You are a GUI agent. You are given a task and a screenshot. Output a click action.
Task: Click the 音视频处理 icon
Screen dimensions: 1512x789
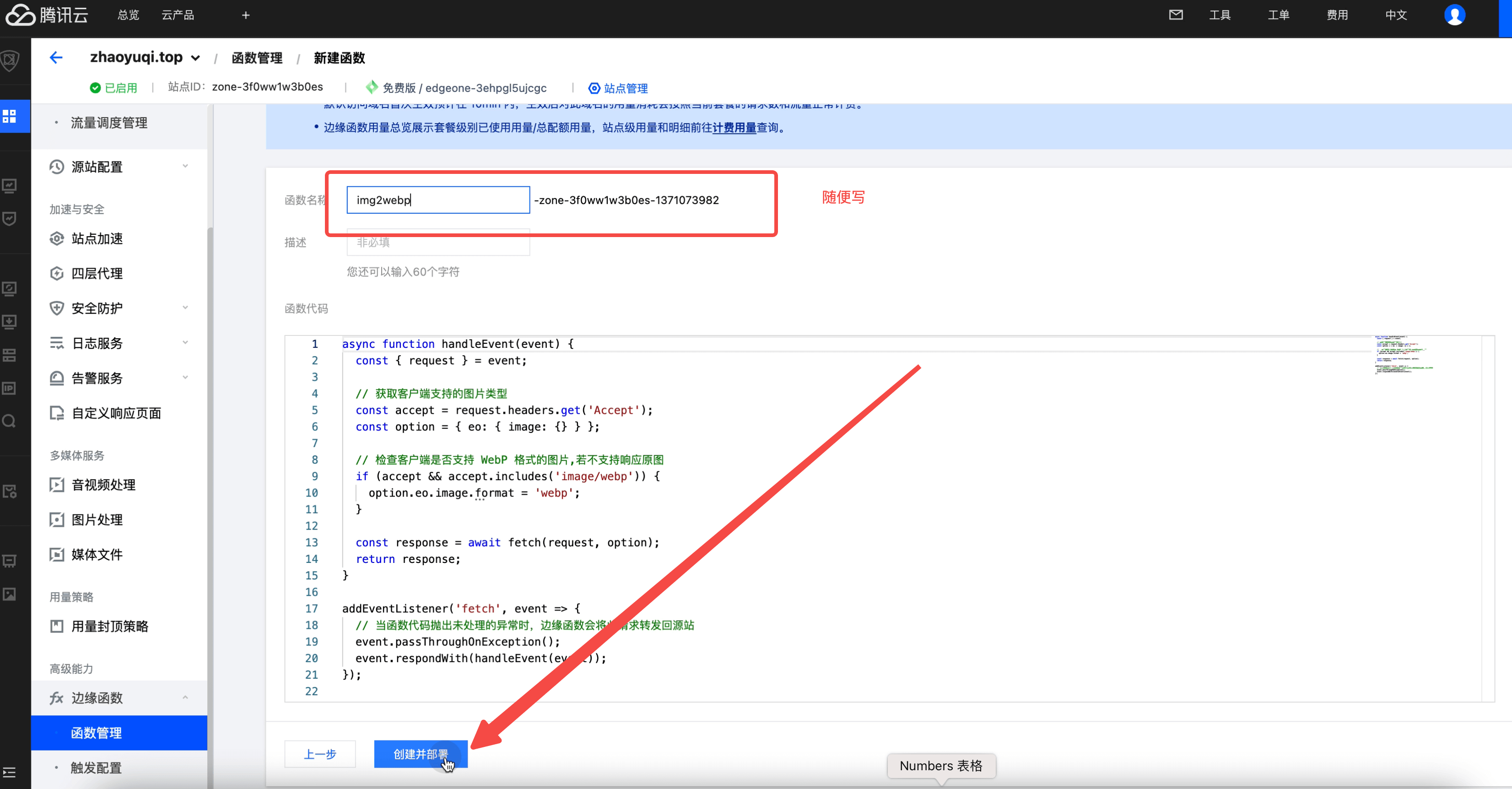click(x=56, y=485)
